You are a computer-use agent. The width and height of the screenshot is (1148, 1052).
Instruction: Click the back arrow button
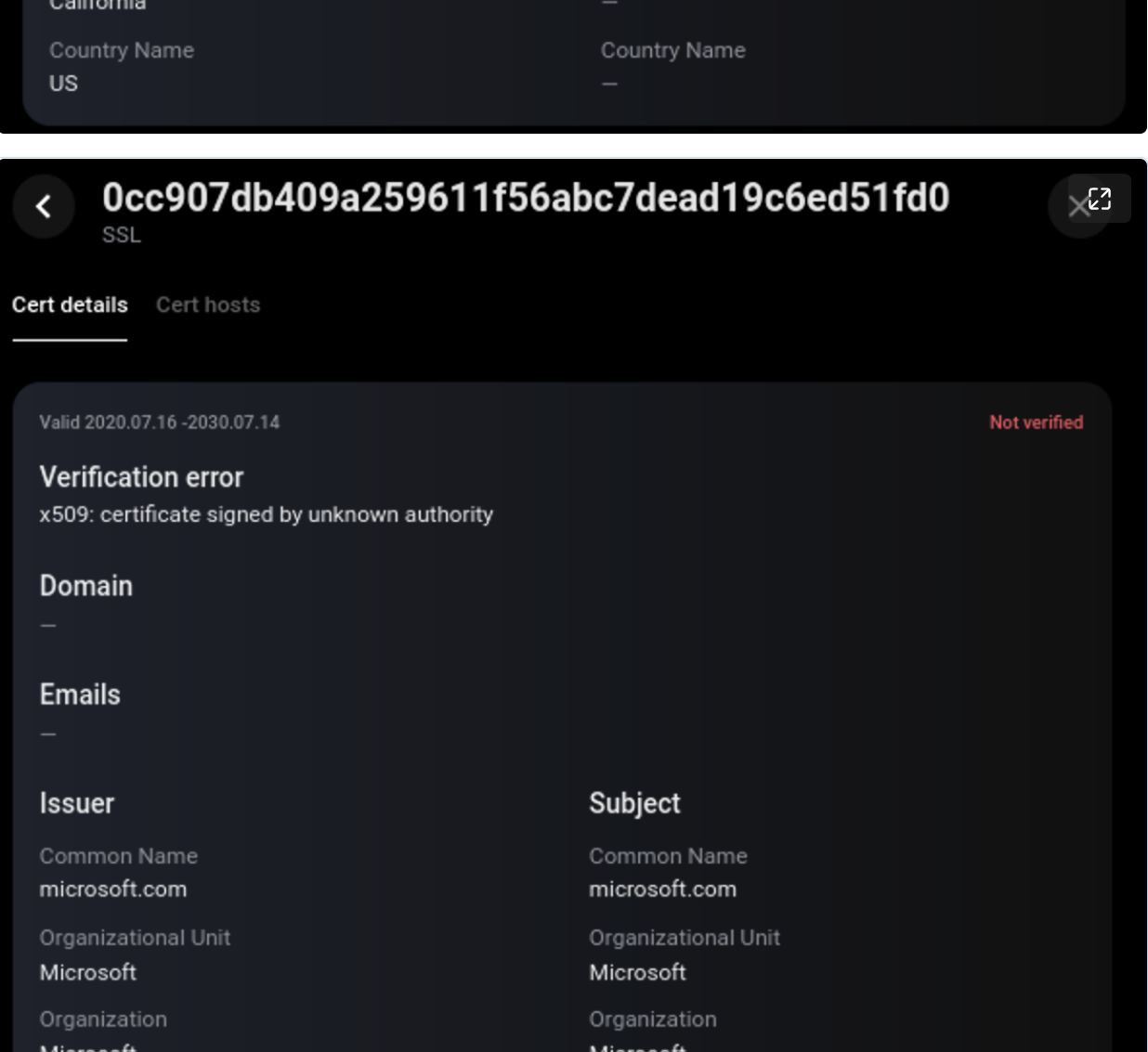pyautogui.click(x=44, y=206)
